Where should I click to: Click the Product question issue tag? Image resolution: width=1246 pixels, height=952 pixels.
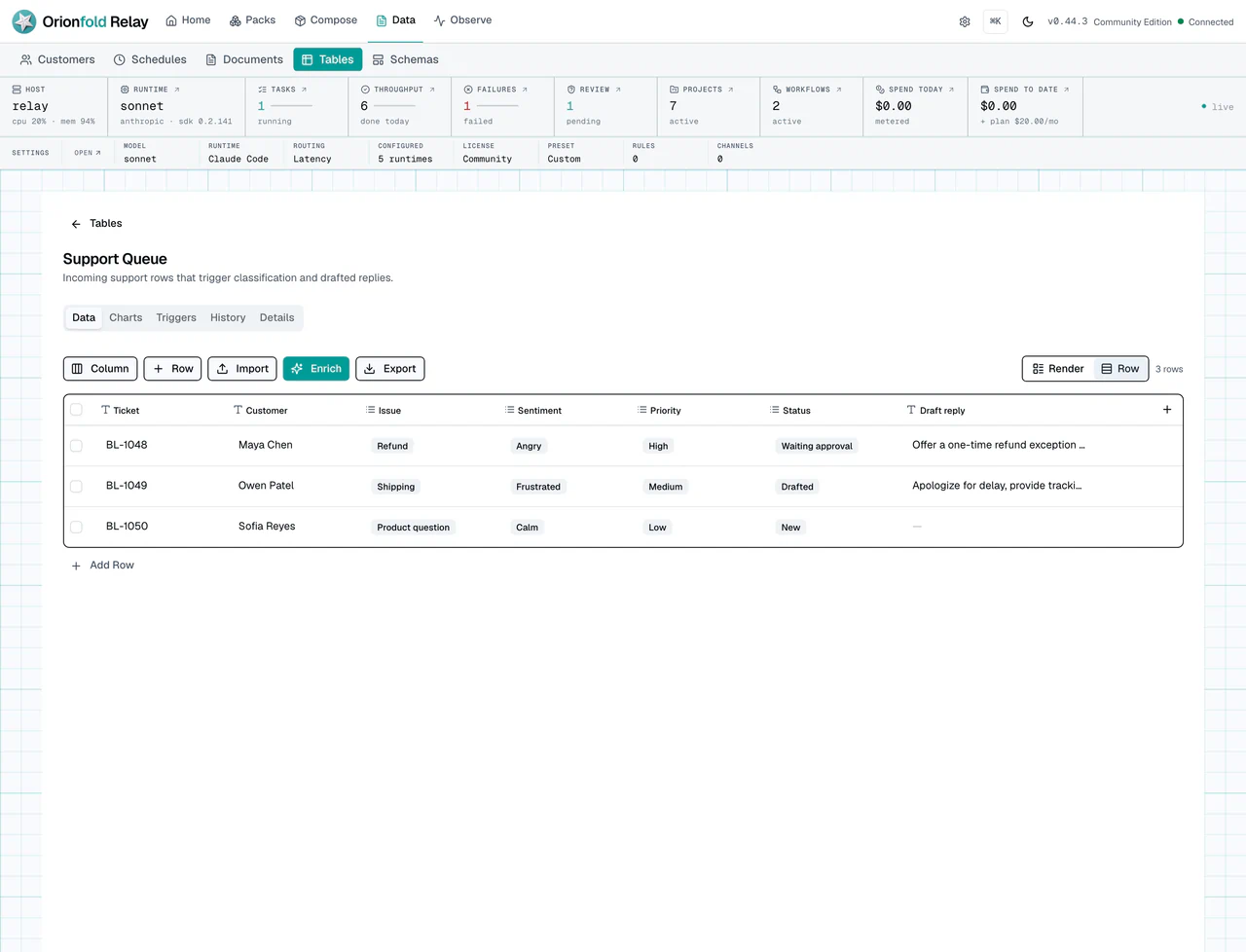414,528
